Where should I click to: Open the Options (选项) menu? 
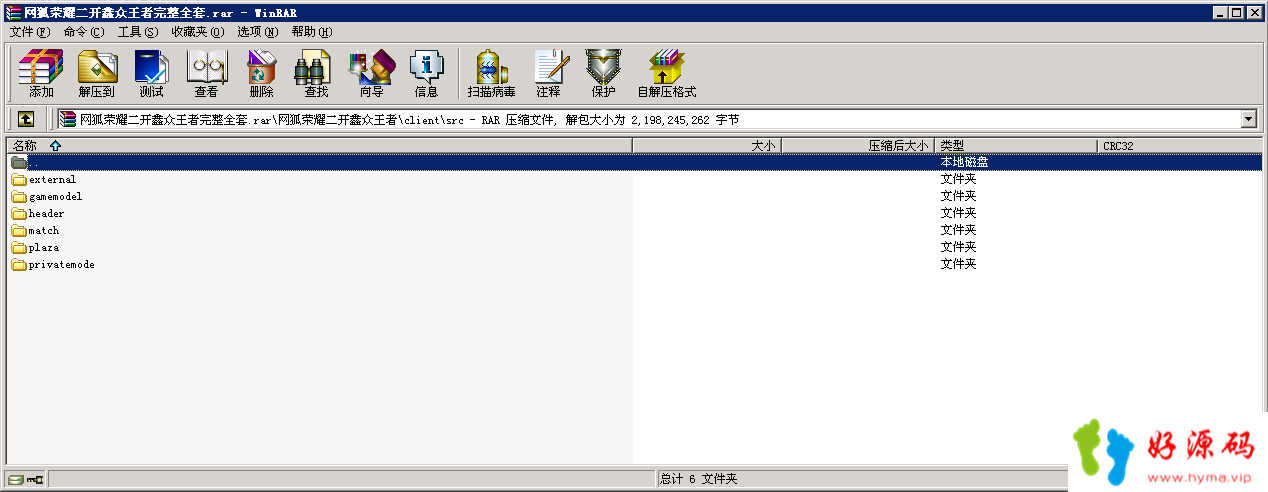coord(257,32)
